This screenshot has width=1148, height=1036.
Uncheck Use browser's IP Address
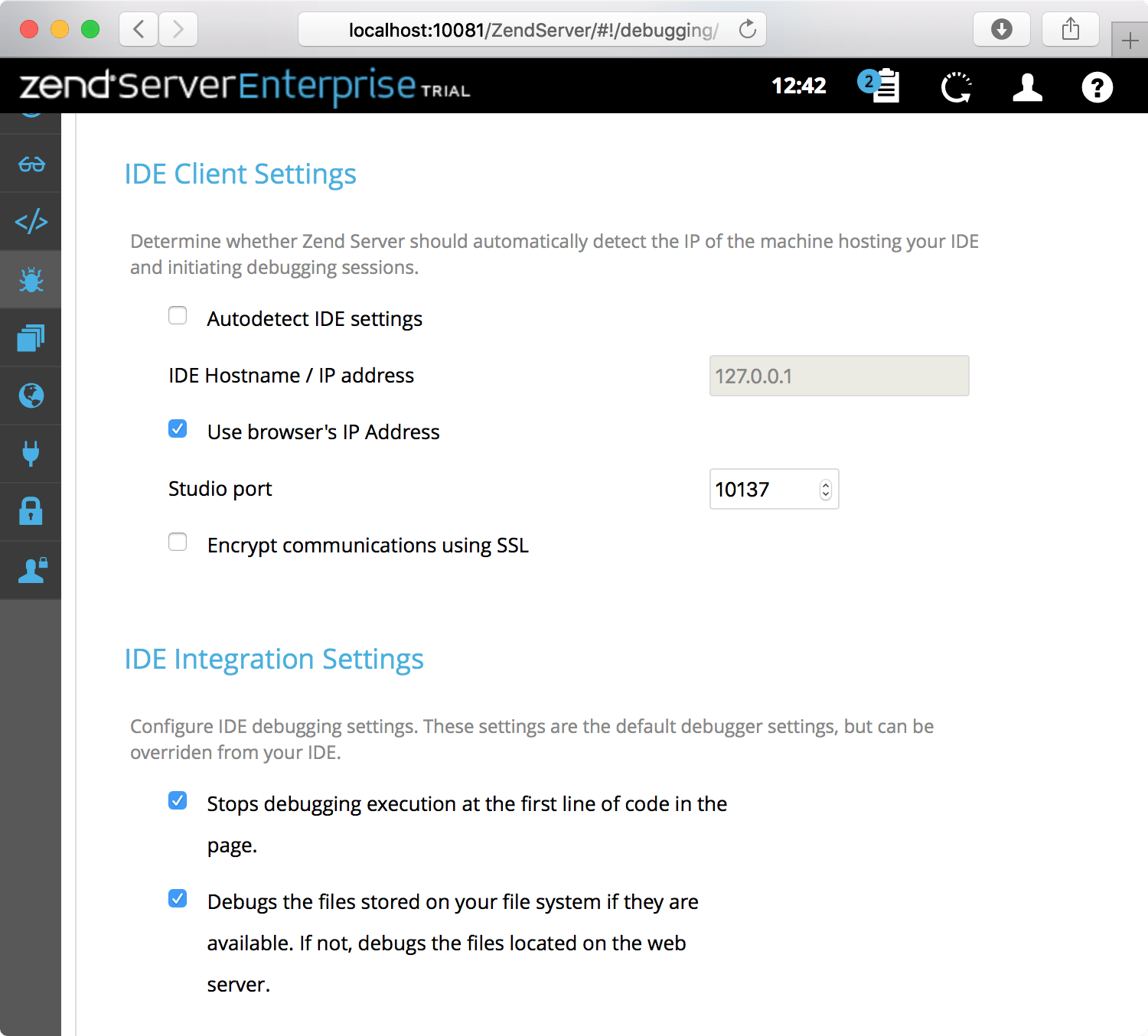click(178, 428)
